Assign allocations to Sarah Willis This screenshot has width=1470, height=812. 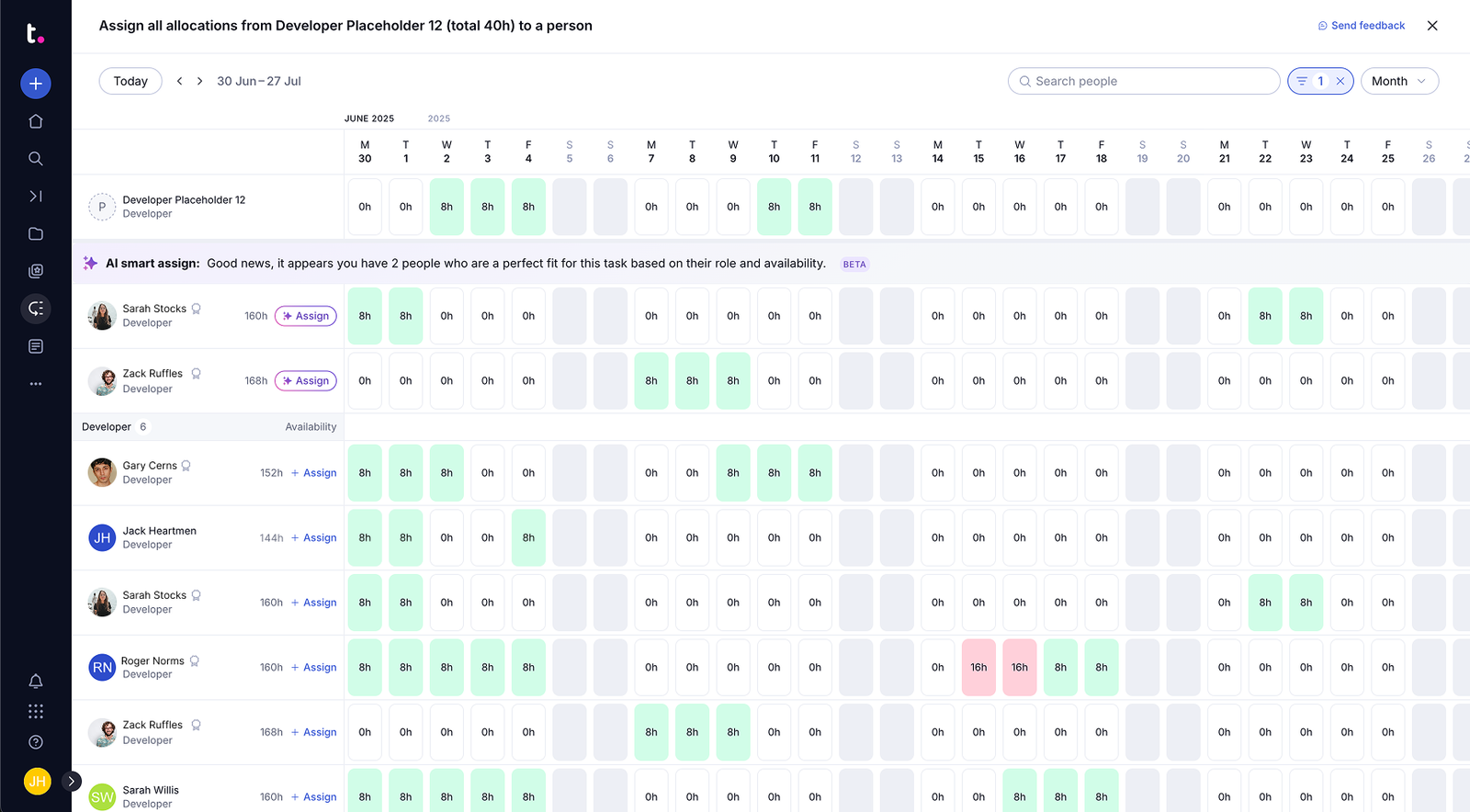pyautogui.click(x=314, y=797)
